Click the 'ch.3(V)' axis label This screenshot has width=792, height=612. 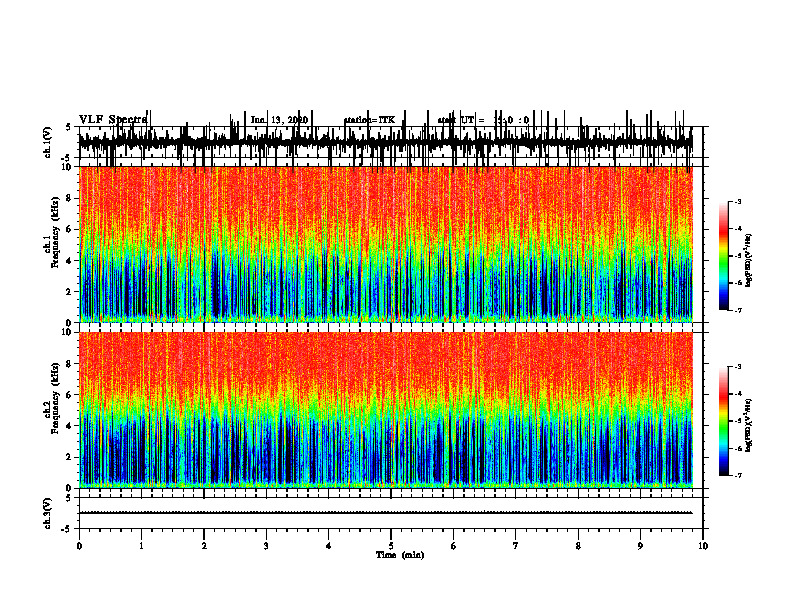[48, 513]
